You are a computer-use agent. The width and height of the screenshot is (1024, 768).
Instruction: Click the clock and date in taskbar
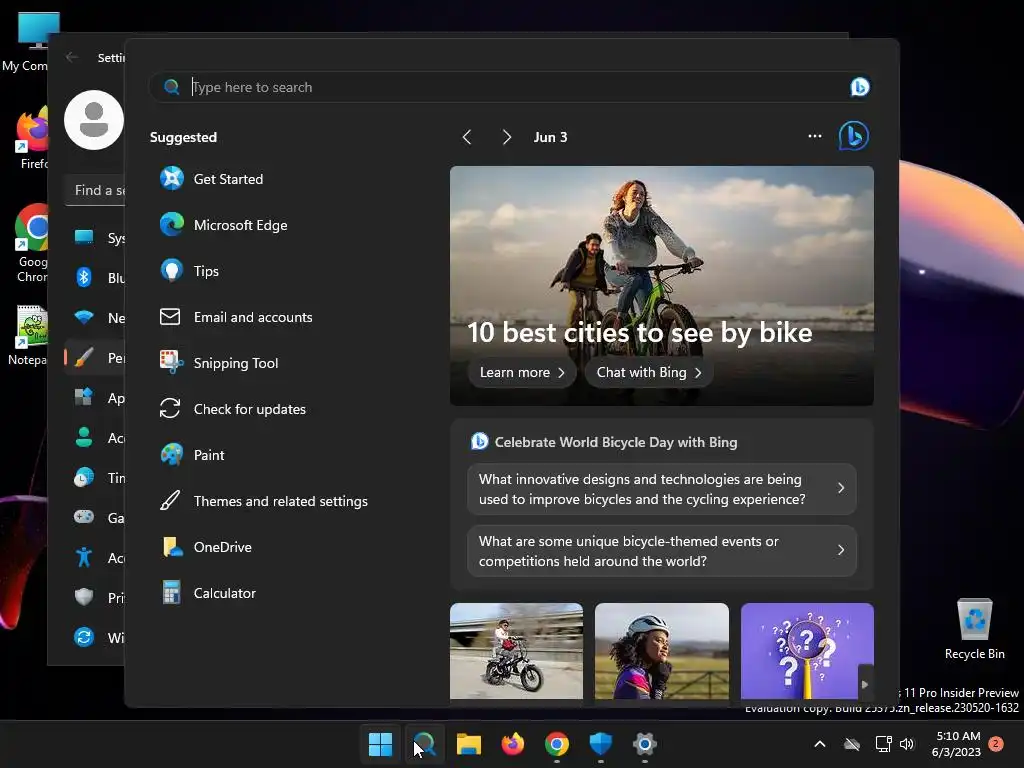click(x=957, y=744)
